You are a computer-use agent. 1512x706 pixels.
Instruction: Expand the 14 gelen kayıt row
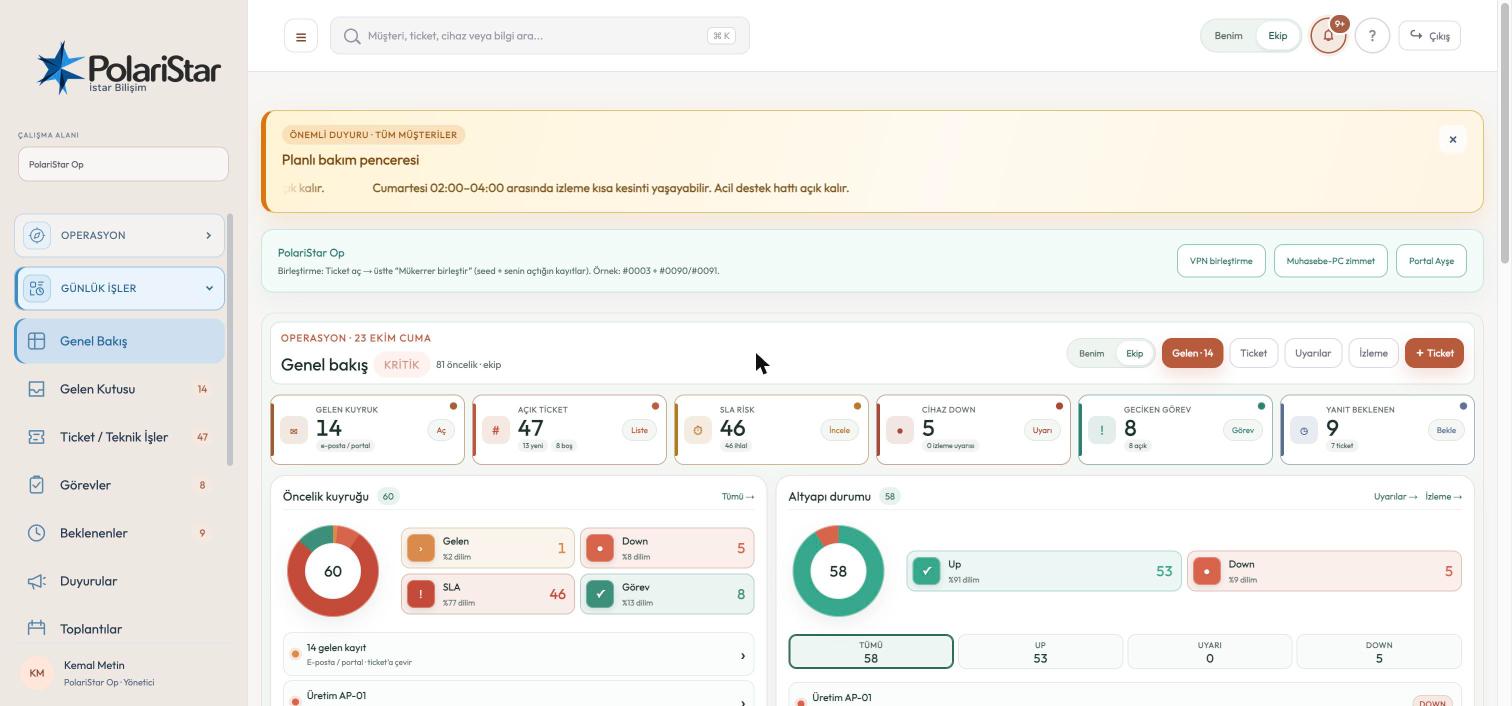point(518,655)
